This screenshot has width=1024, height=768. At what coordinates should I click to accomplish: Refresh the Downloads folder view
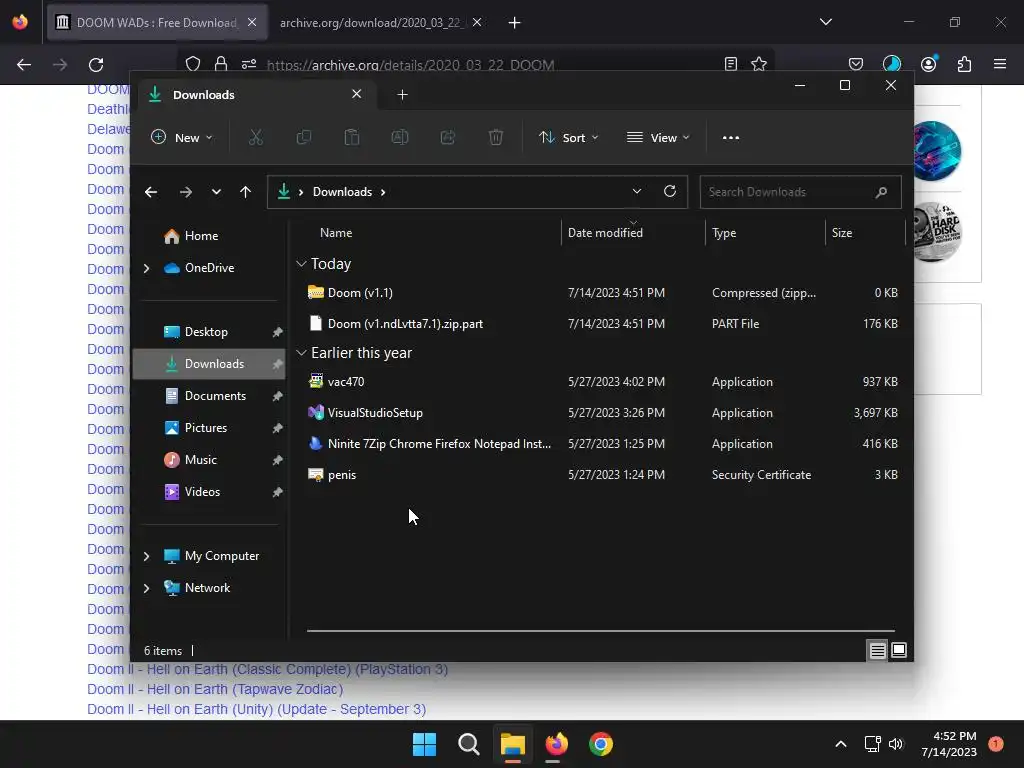[x=669, y=191]
